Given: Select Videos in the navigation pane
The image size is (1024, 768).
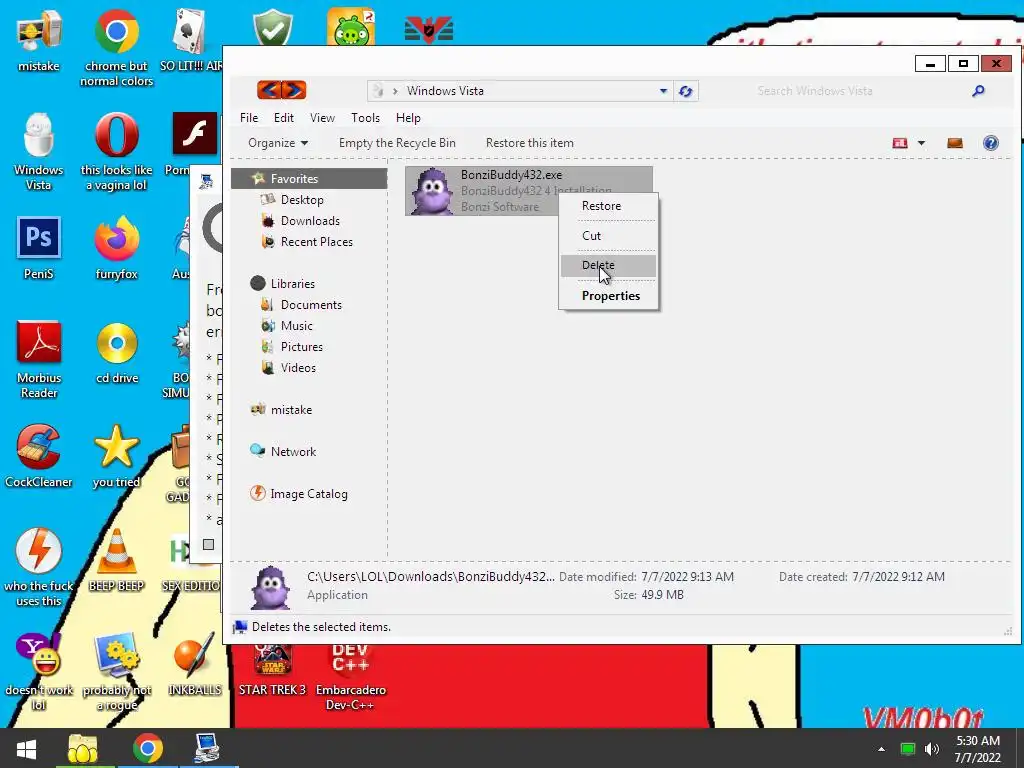Looking at the screenshot, I should pyautogui.click(x=298, y=368).
